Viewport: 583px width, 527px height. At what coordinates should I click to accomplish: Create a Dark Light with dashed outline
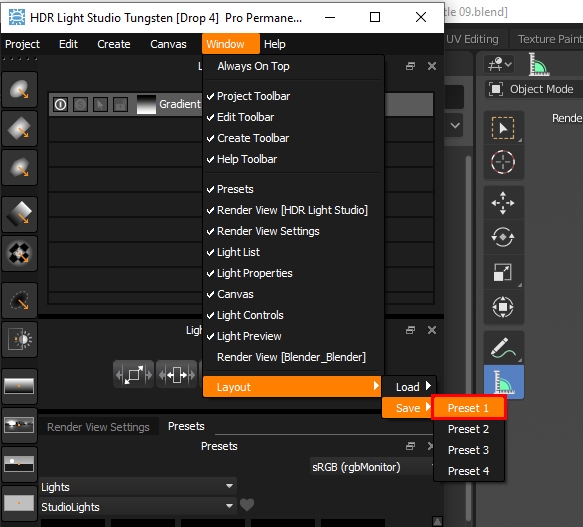pyautogui.click(x=19, y=301)
